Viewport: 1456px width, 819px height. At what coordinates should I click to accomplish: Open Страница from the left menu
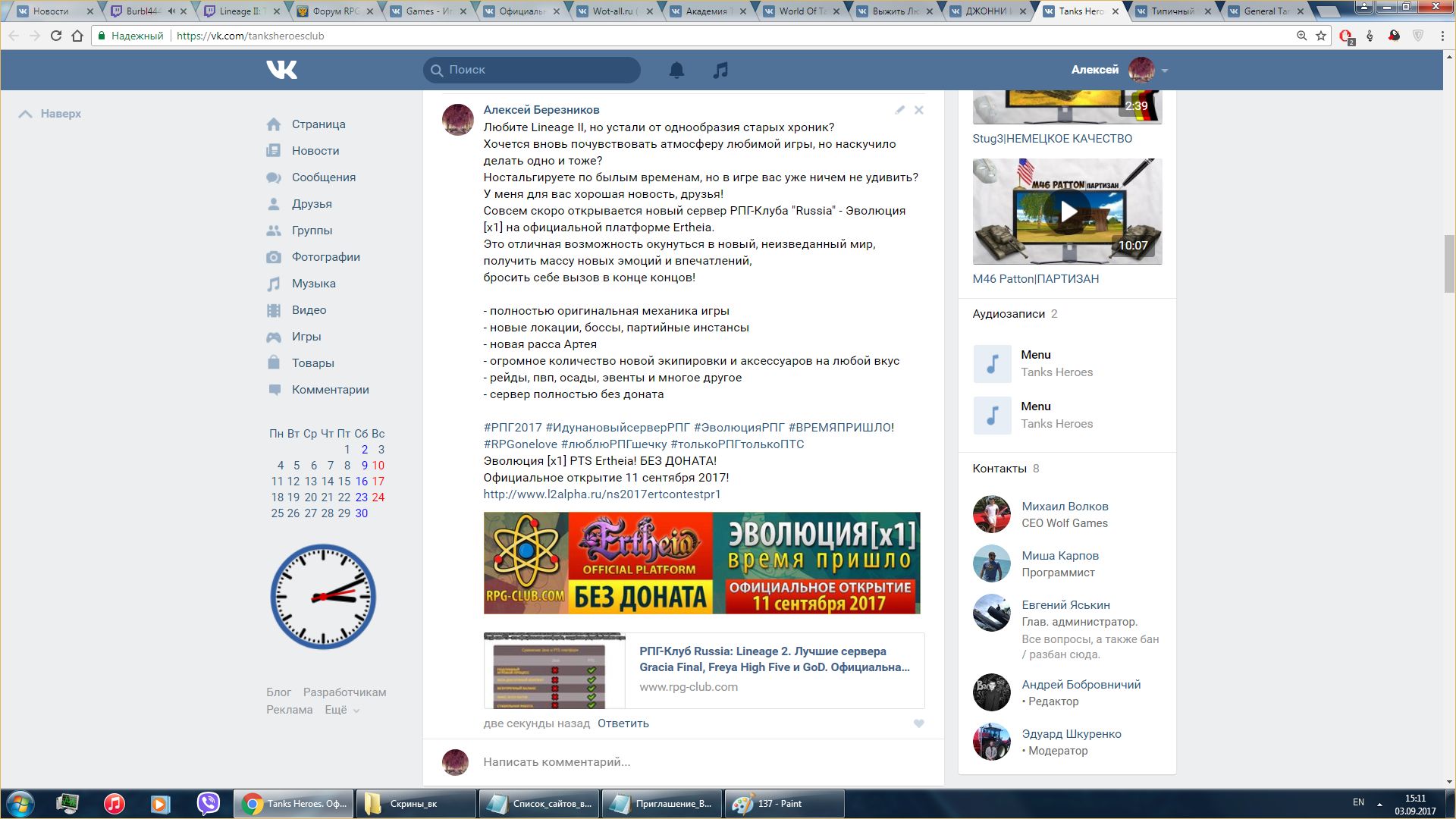click(x=318, y=124)
